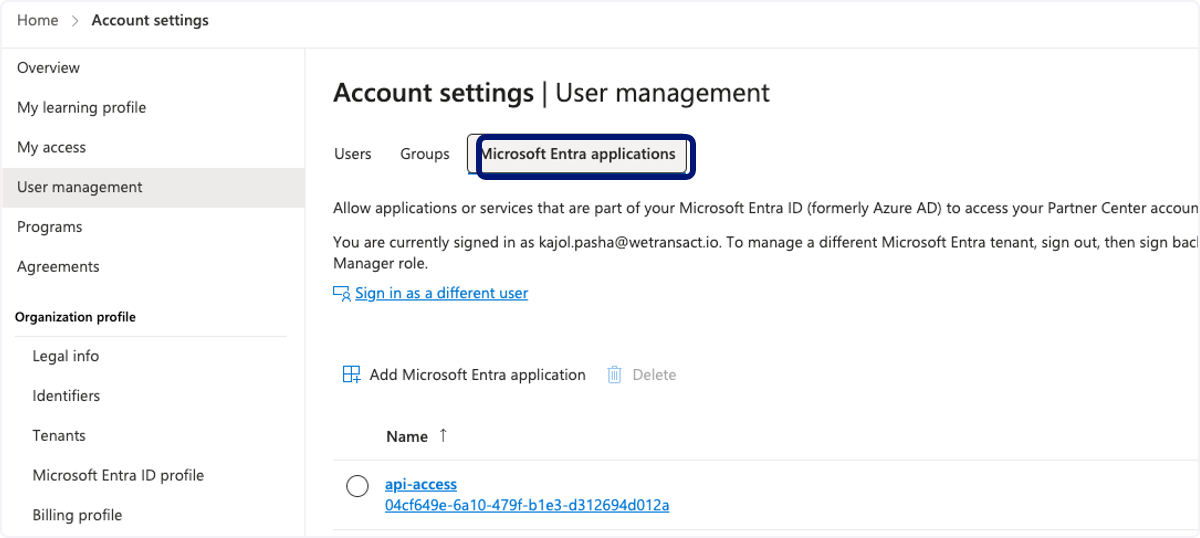
Task: Click Account settings in the breadcrumb
Action: click(x=150, y=21)
